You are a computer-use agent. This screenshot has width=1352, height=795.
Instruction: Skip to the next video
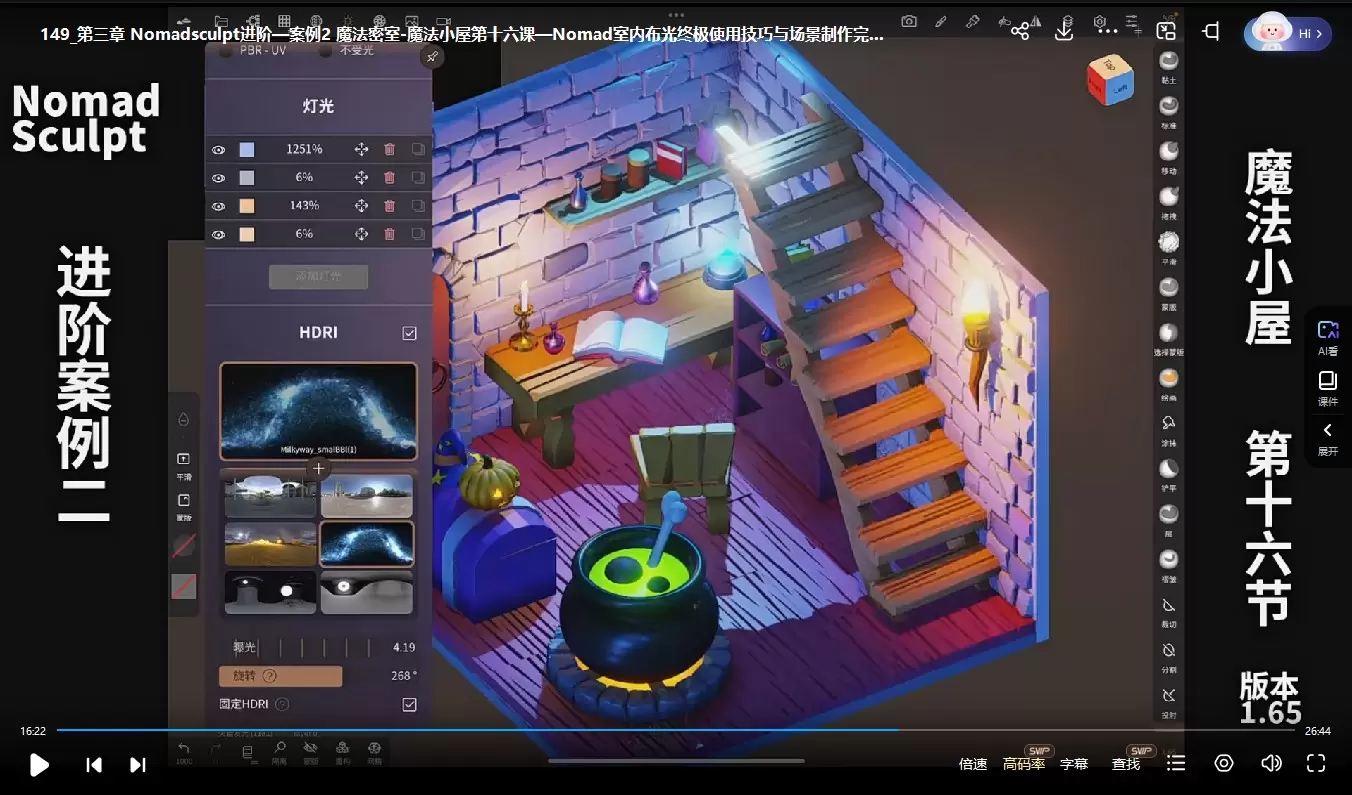click(x=138, y=765)
